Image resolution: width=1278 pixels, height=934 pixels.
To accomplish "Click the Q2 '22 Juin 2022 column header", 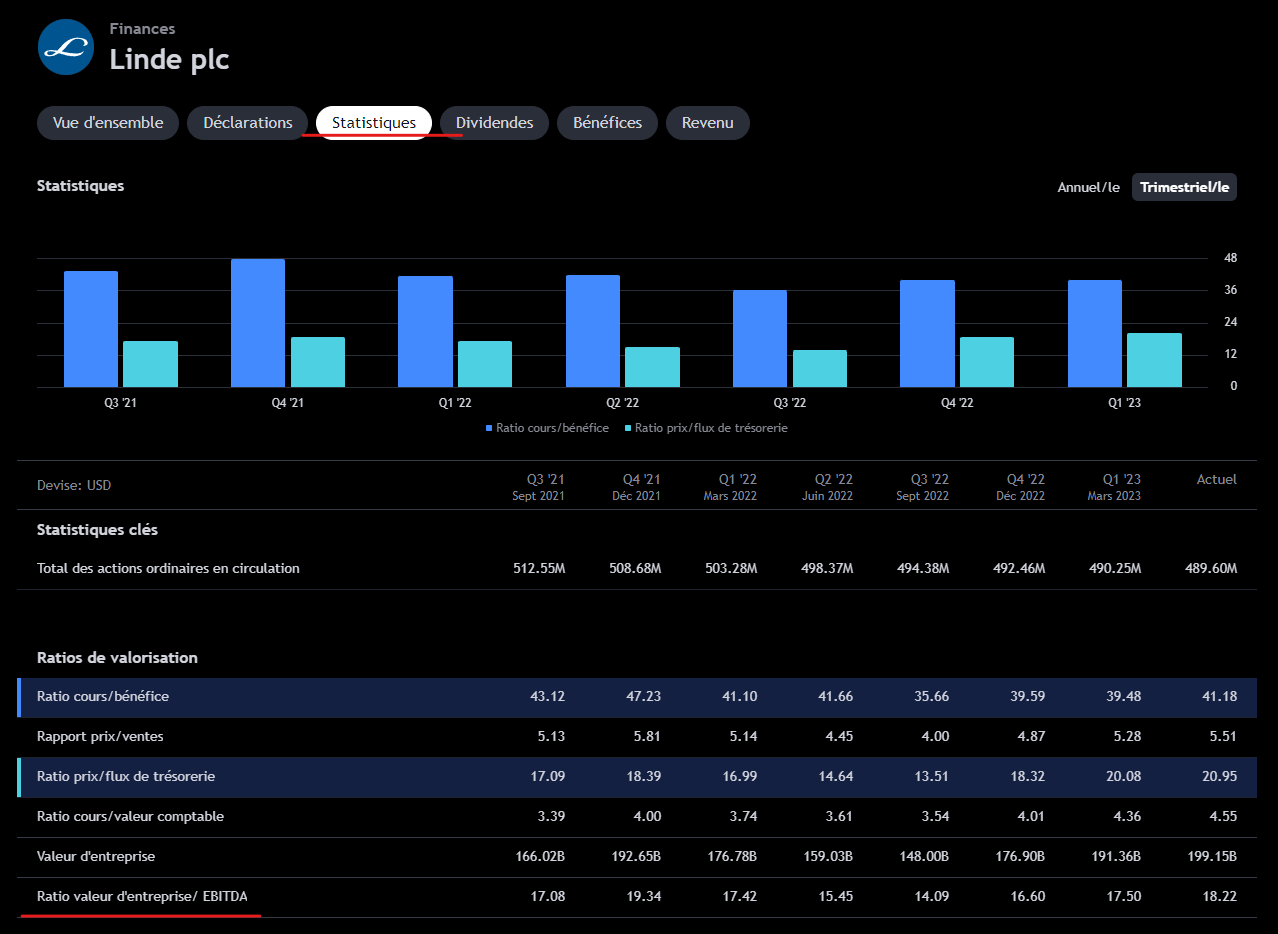I will 828,487.
